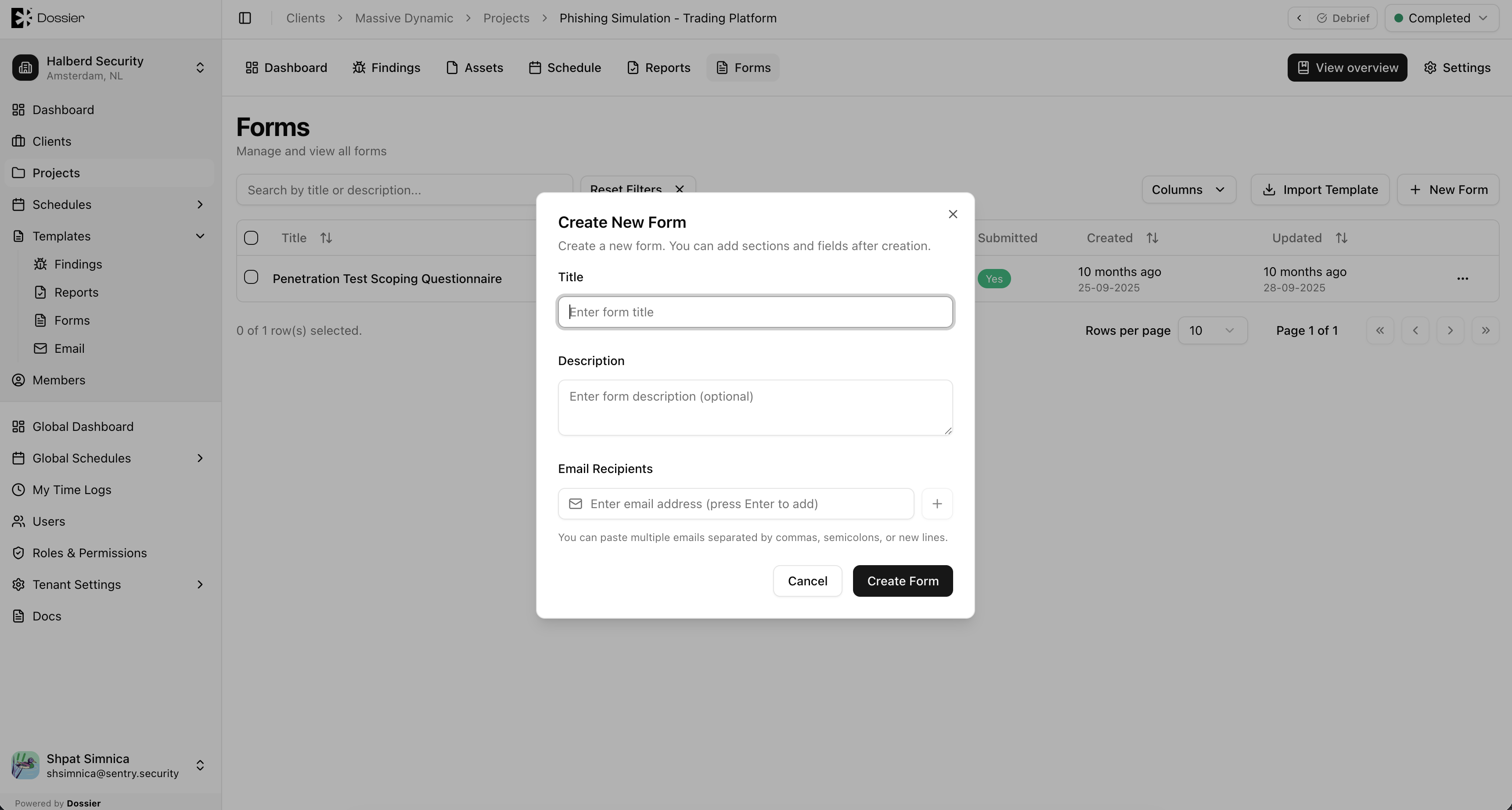The height and width of the screenshot is (810, 1512).
Task: Click the Import Template button
Action: pos(1319,190)
